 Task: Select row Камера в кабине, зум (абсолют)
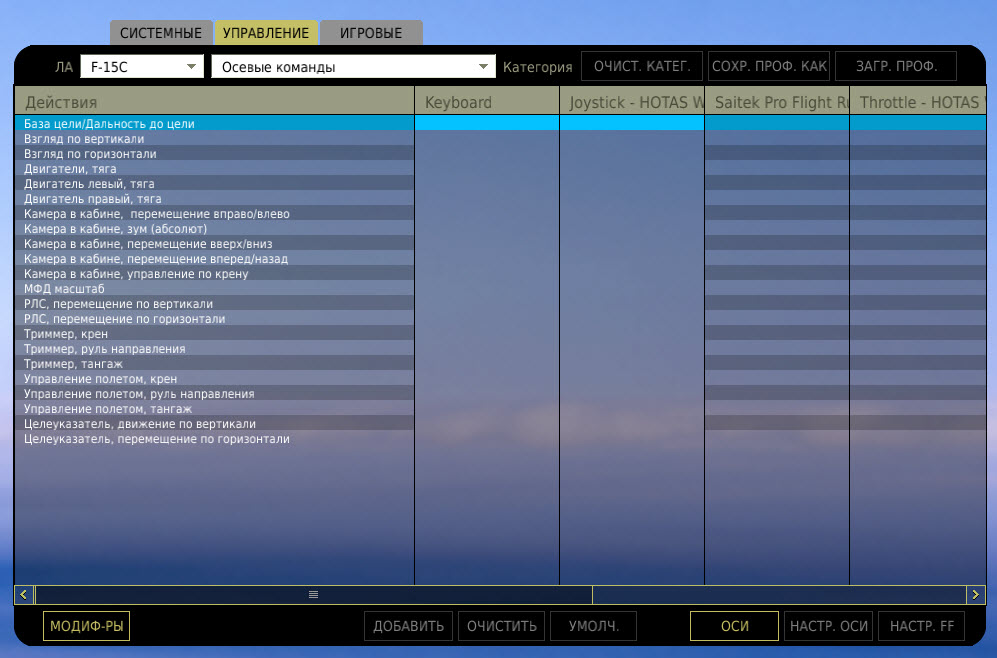coord(214,228)
